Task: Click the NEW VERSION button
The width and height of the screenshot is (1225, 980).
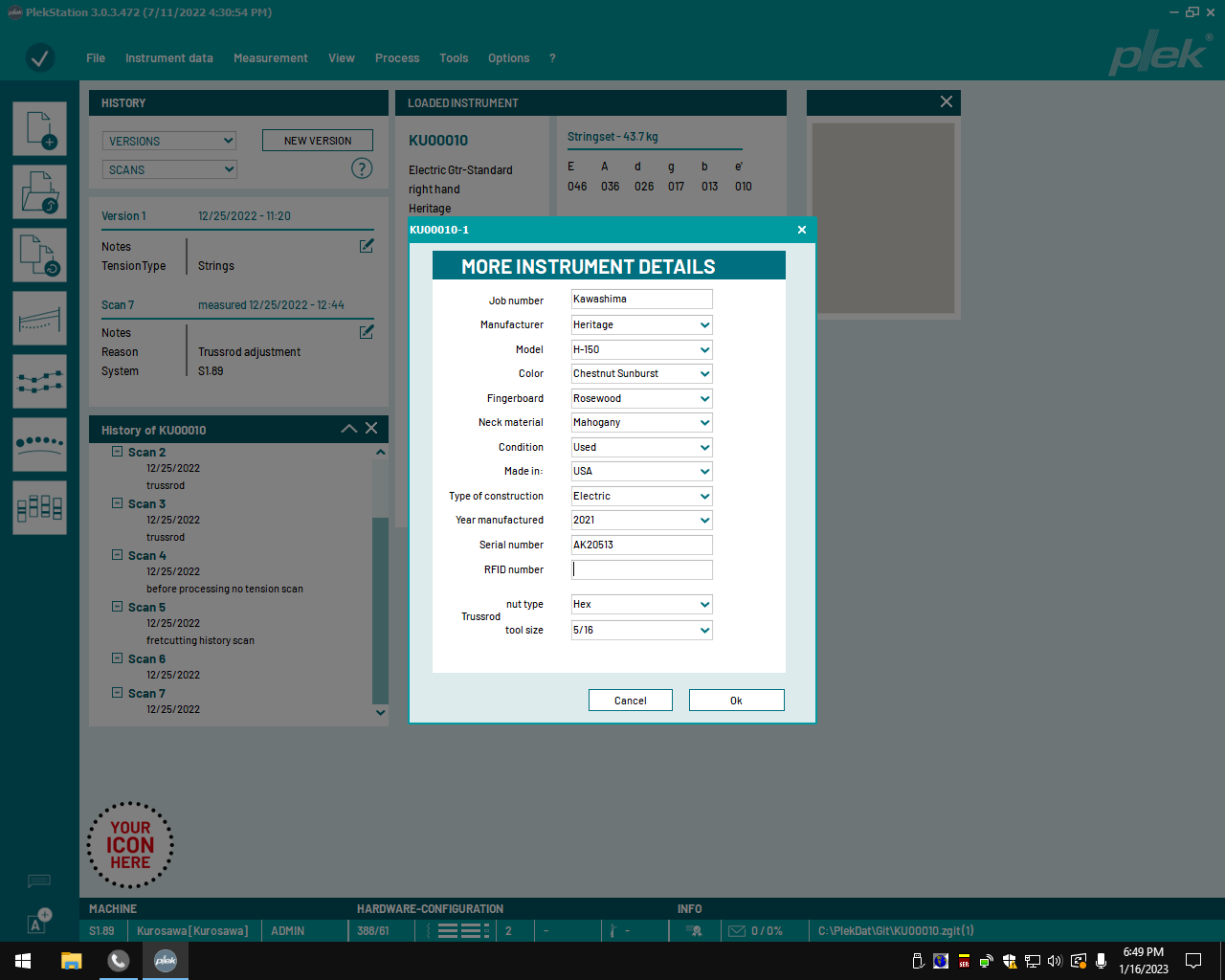Action: coord(318,141)
